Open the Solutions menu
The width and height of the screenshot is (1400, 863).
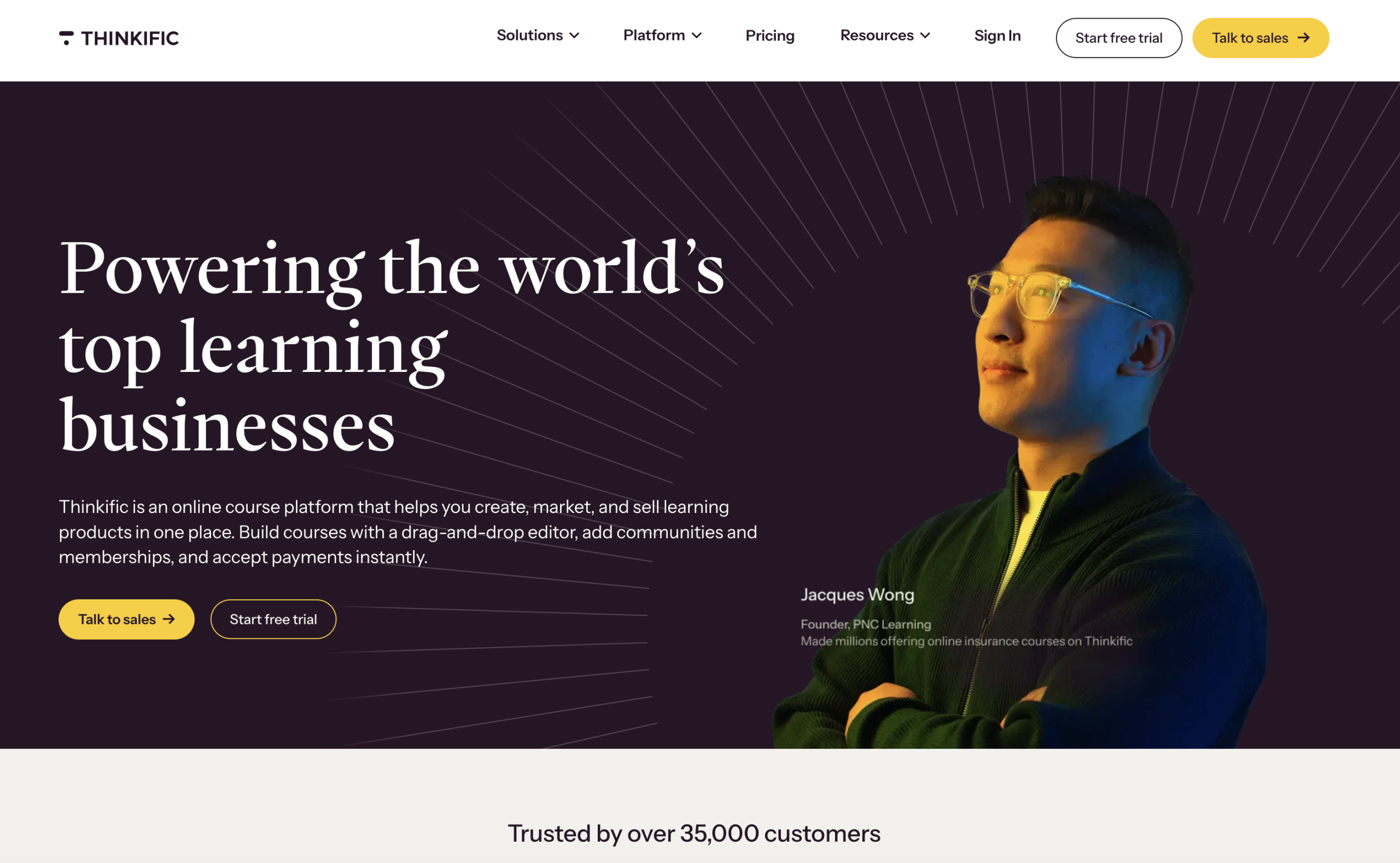[538, 36]
